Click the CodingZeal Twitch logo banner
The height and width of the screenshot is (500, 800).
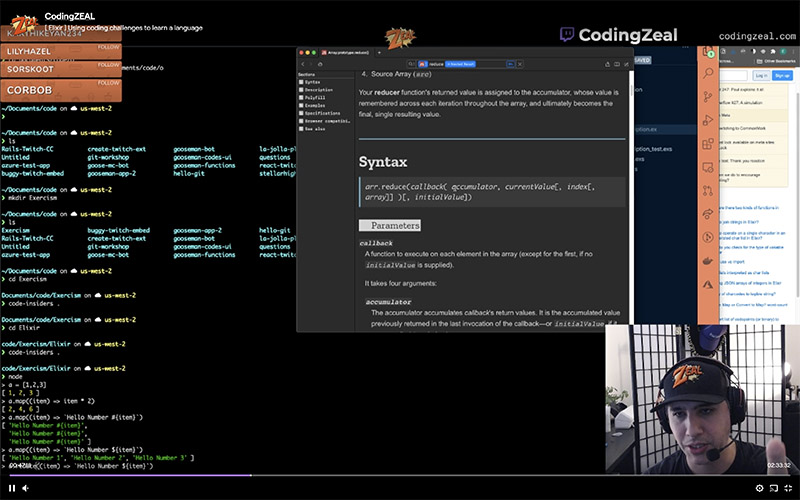618,35
